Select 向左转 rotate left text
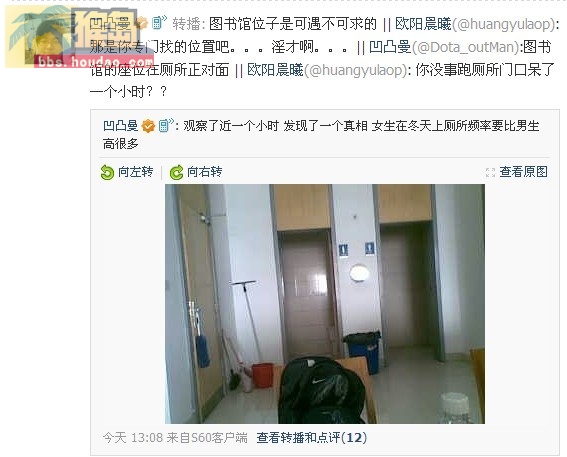 136,172
